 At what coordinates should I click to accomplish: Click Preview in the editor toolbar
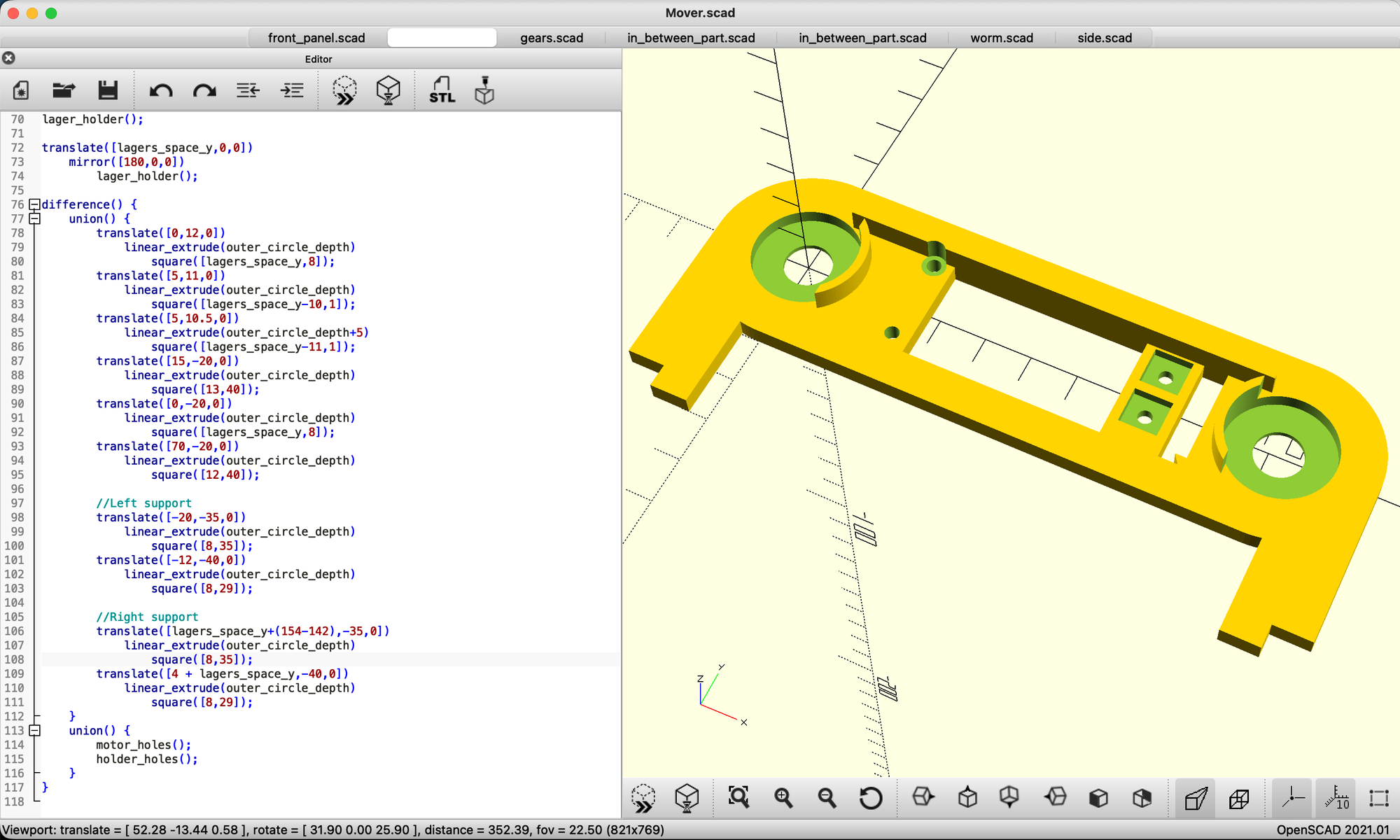(x=344, y=90)
